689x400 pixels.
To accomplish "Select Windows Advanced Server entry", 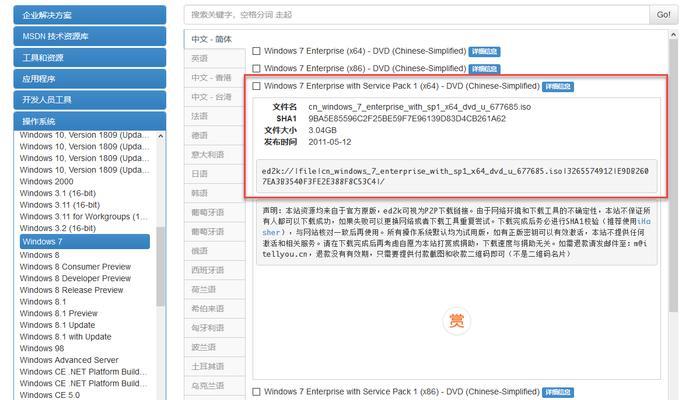I will click(x=69, y=360).
